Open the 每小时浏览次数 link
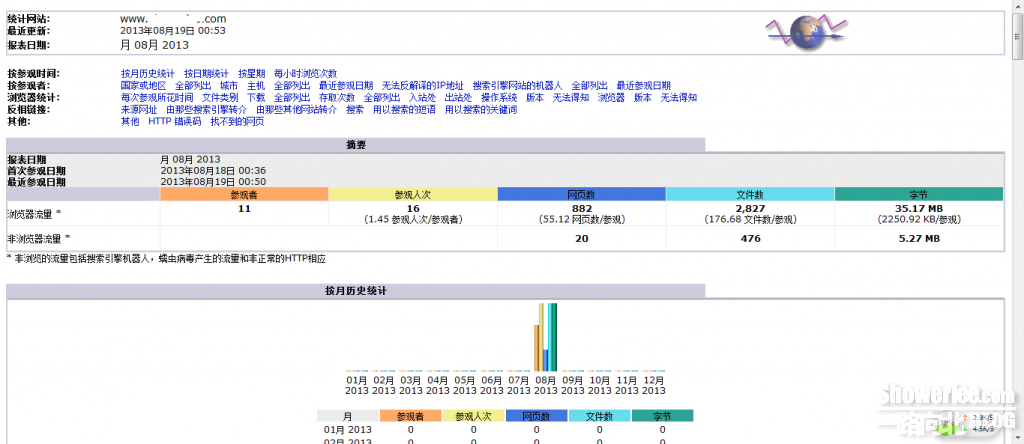 click(305, 74)
